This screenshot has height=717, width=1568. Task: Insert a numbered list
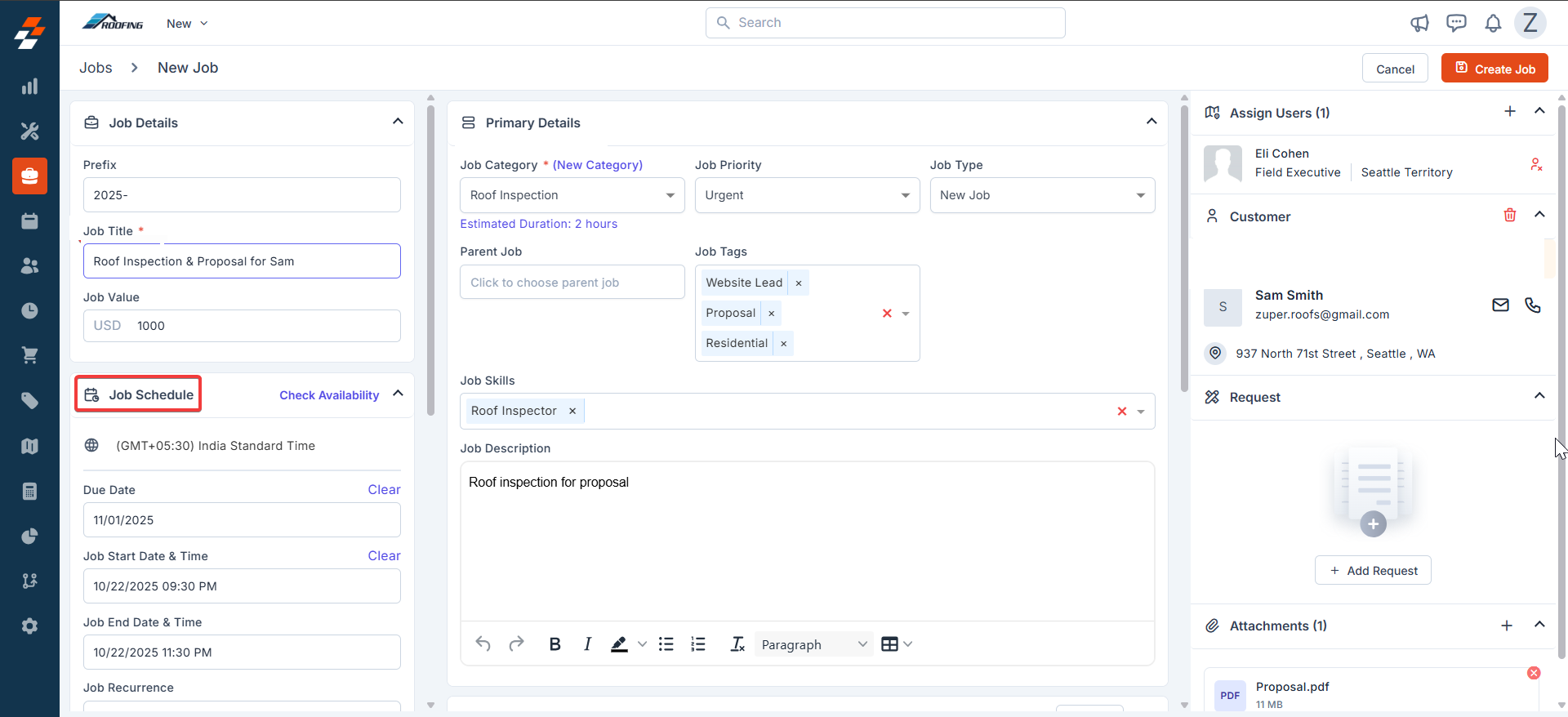698,644
